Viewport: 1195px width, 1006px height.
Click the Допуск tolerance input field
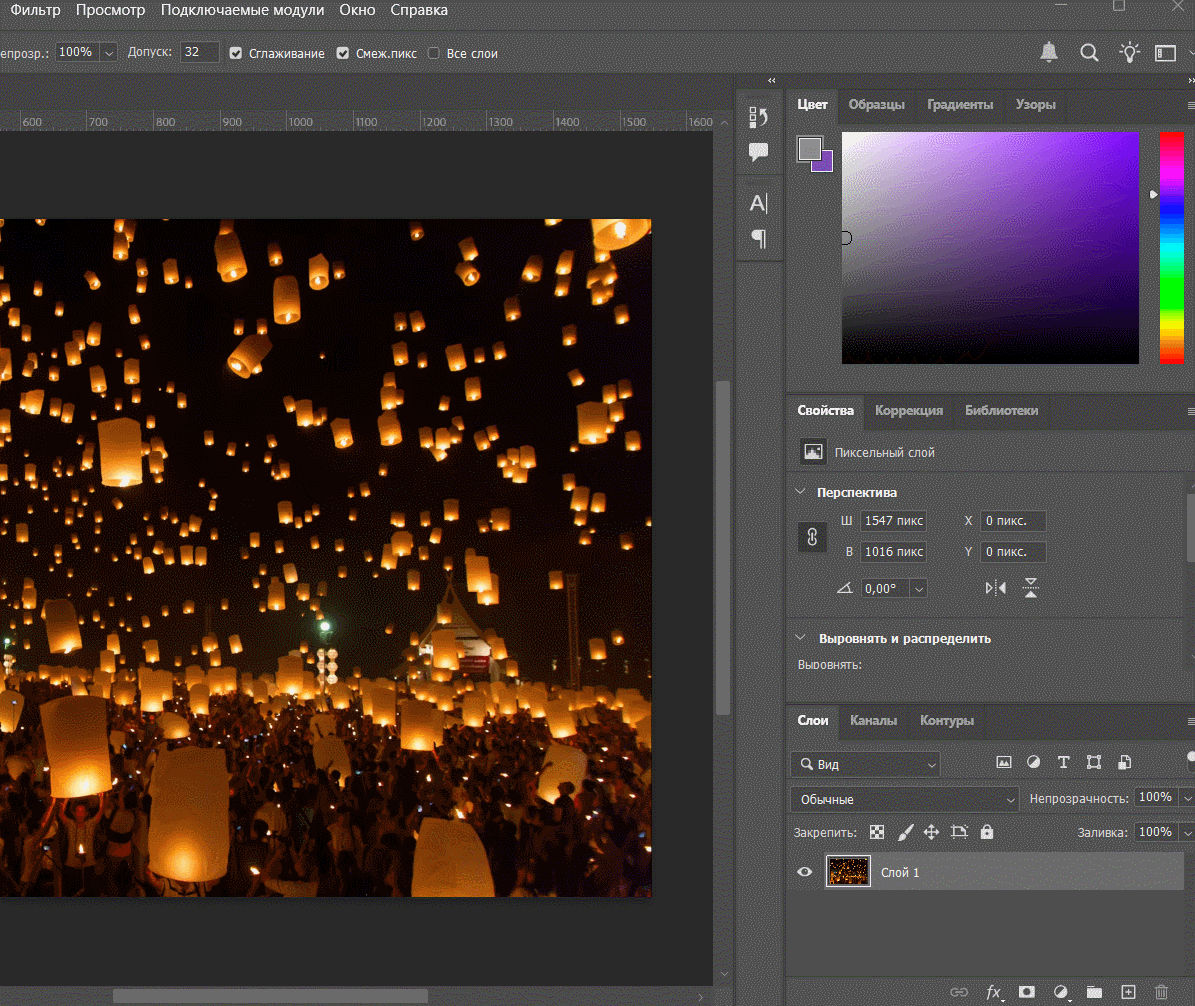point(199,52)
